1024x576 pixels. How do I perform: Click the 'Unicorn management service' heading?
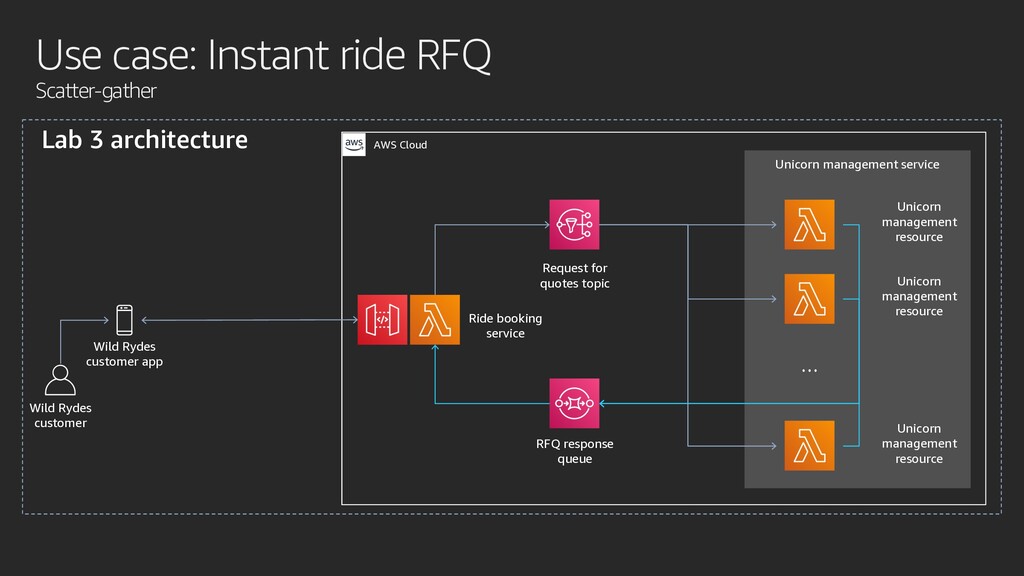857,165
